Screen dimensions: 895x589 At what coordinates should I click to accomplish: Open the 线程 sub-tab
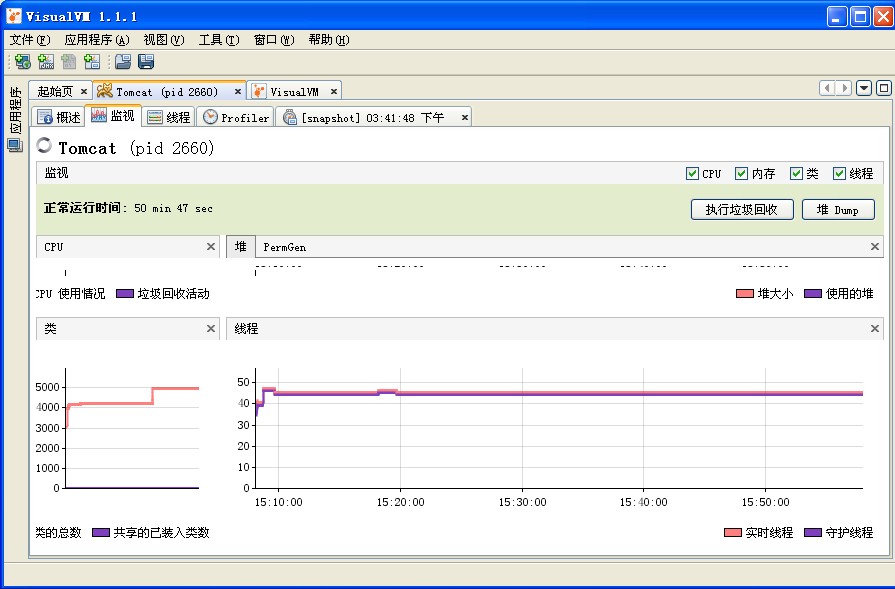(169, 118)
